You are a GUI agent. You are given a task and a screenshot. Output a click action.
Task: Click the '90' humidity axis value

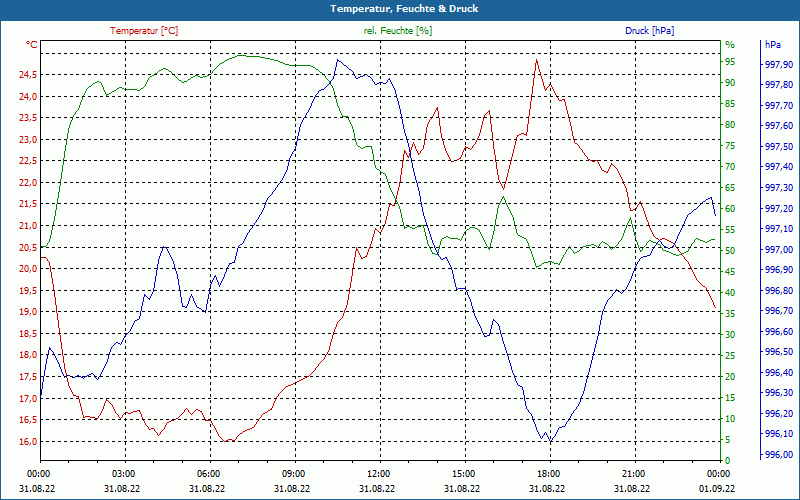coord(730,83)
